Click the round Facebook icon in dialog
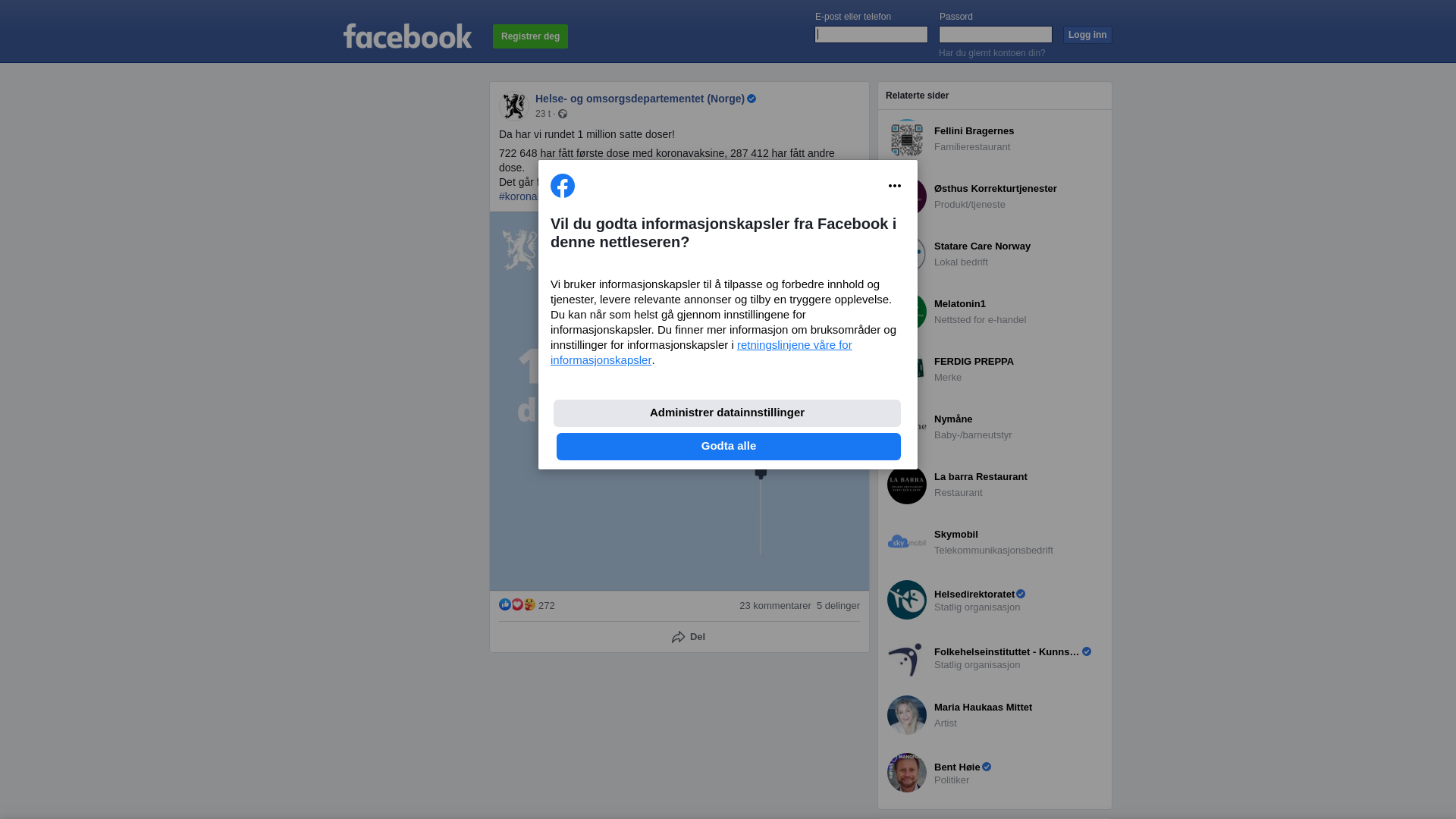The image size is (1456, 819). (x=563, y=186)
